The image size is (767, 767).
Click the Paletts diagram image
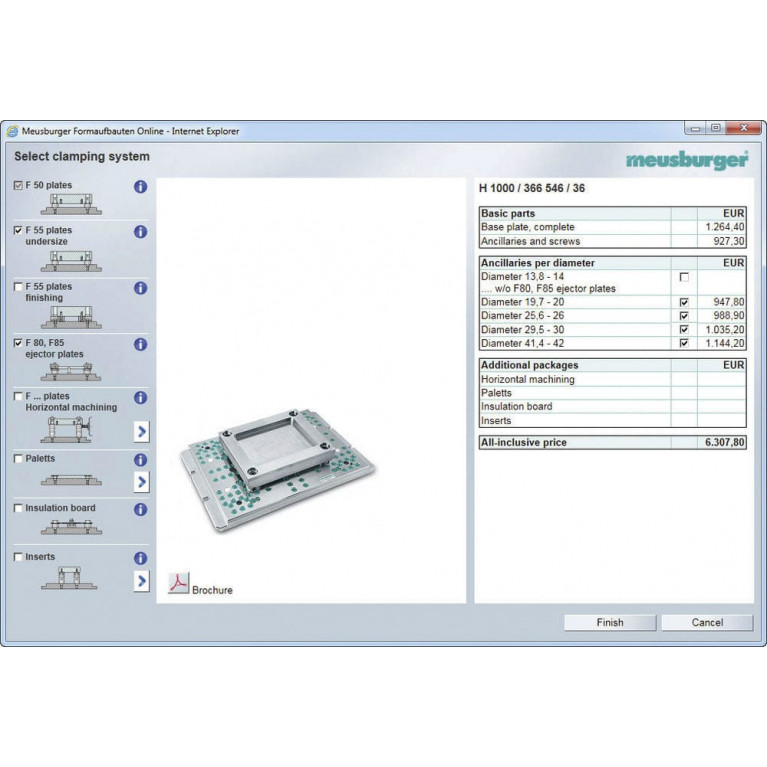coord(71,480)
